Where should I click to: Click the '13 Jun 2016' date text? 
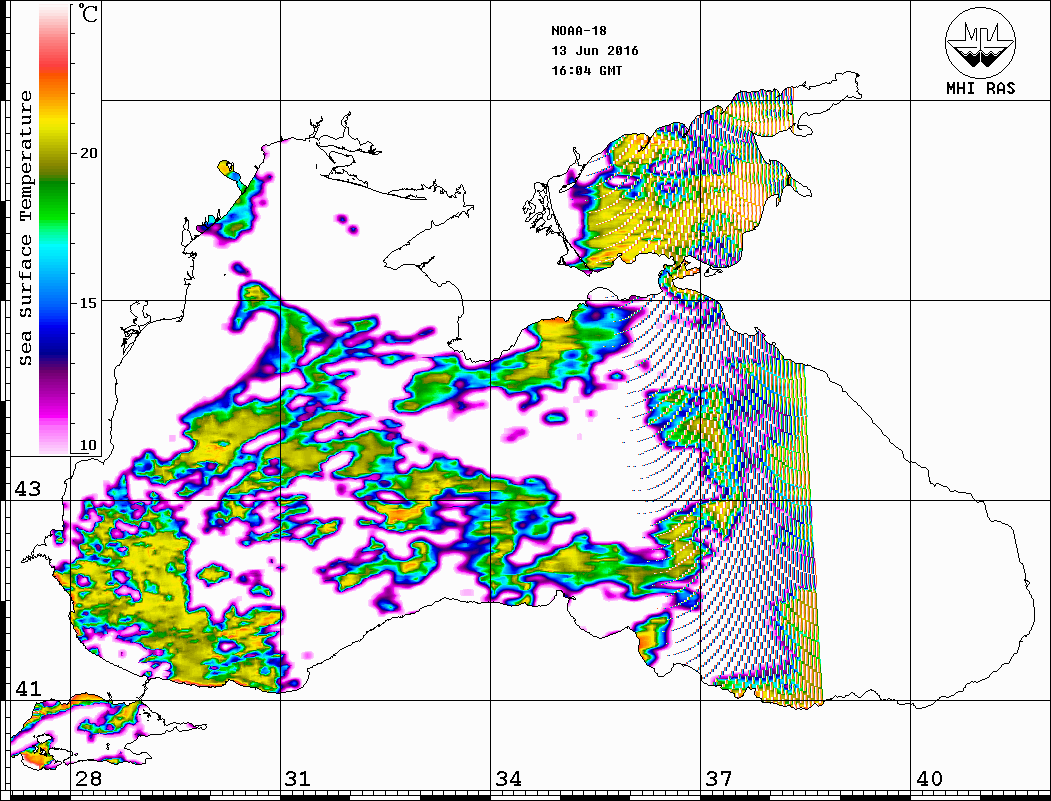[x=595, y=51]
